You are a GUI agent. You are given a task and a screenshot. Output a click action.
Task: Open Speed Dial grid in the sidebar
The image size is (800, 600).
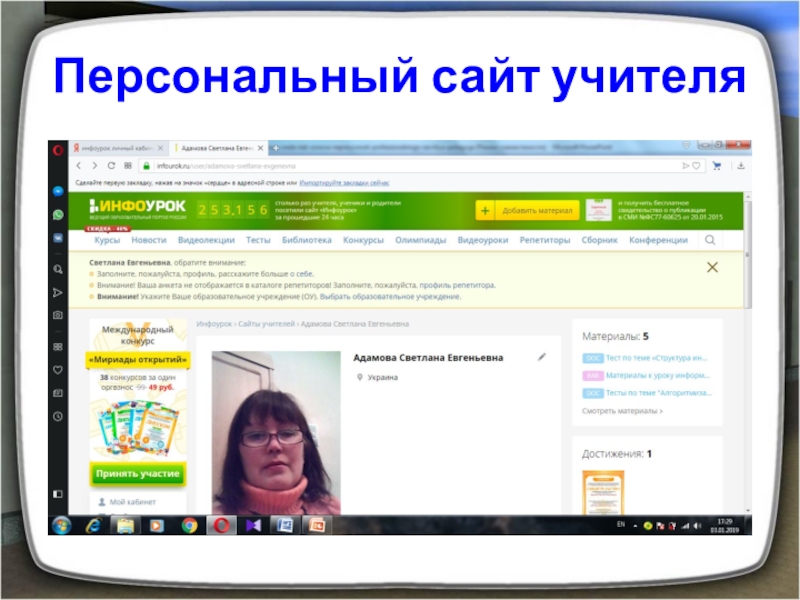(58, 347)
